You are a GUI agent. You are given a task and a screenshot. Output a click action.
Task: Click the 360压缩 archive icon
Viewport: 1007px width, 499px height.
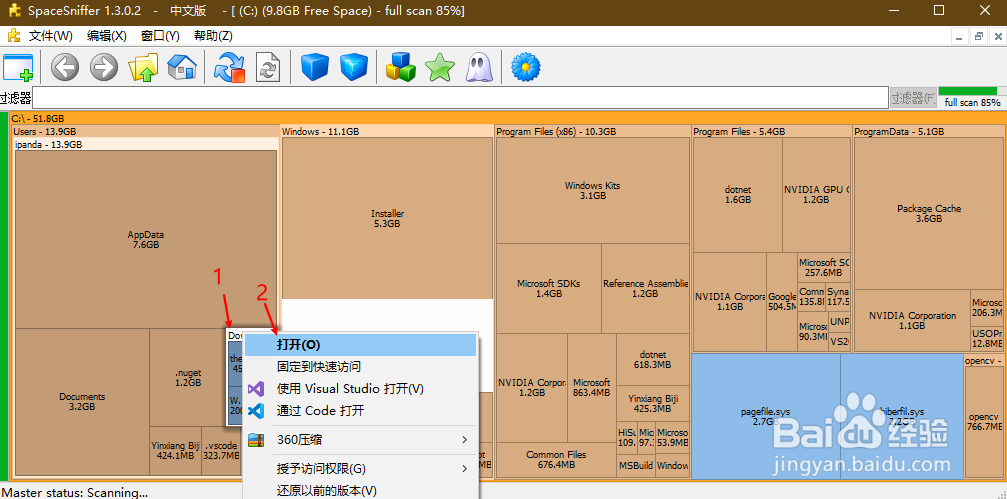(x=256, y=440)
